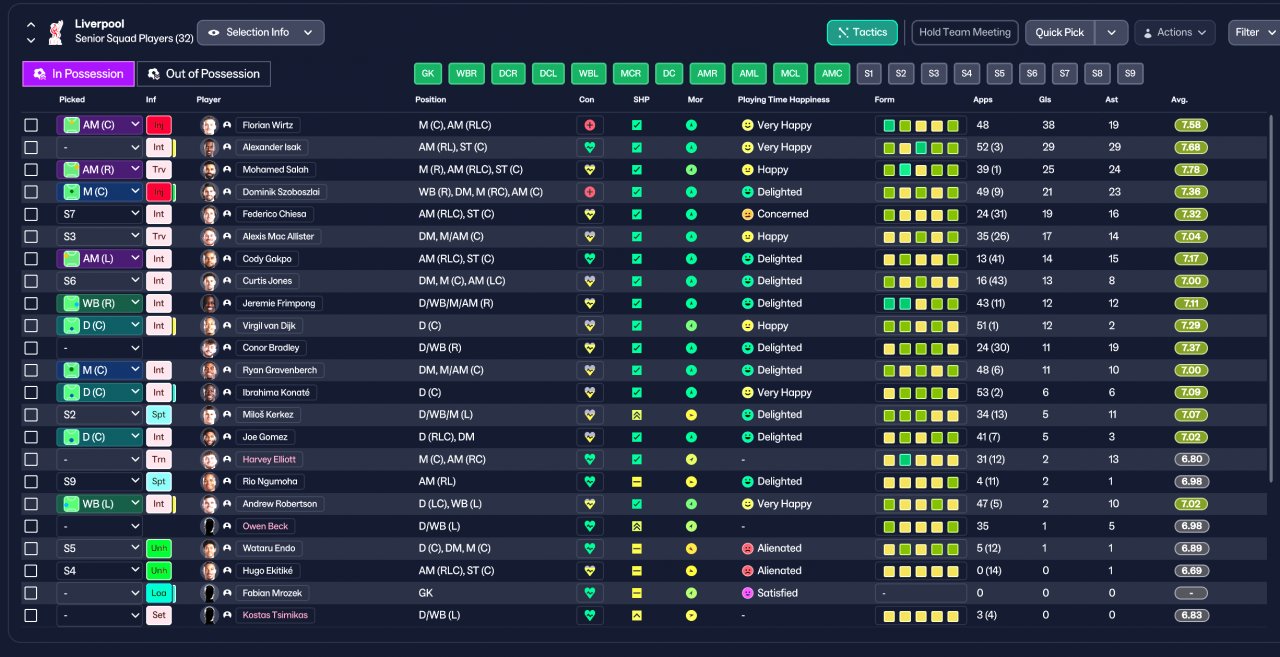Sort by the Gls column header
Screen dimensions: 1280x657
point(1047,100)
